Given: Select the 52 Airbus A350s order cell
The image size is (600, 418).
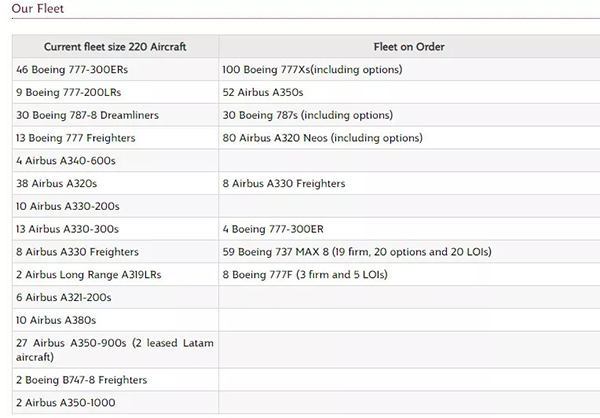Looking at the screenshot, I should 263,92.
